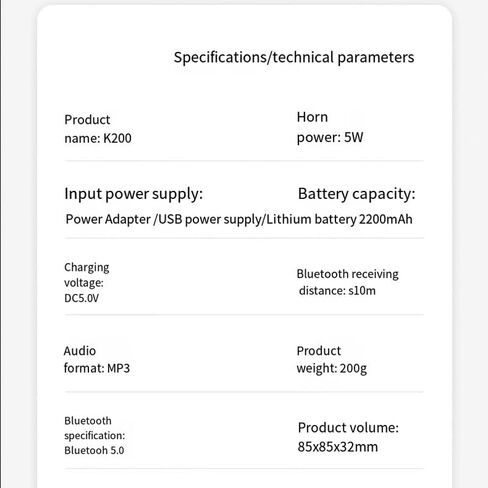Click the Battery capacity label
Screen dimensions: 488x488
(356, 194)
